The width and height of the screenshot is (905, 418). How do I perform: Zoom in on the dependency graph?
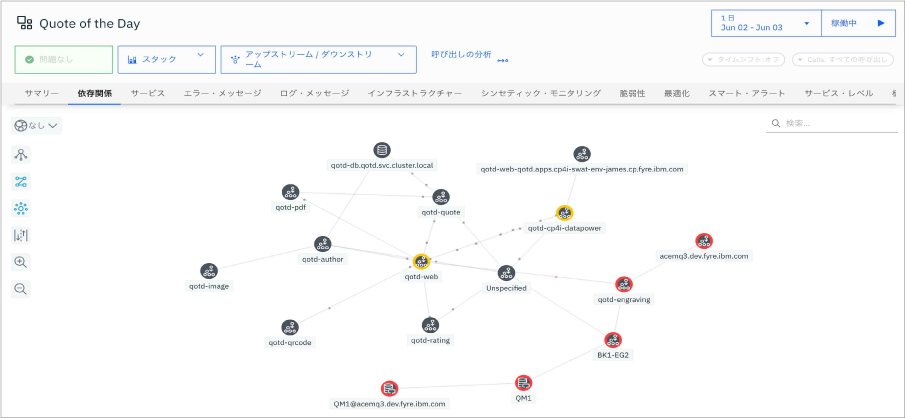[21, 262]
